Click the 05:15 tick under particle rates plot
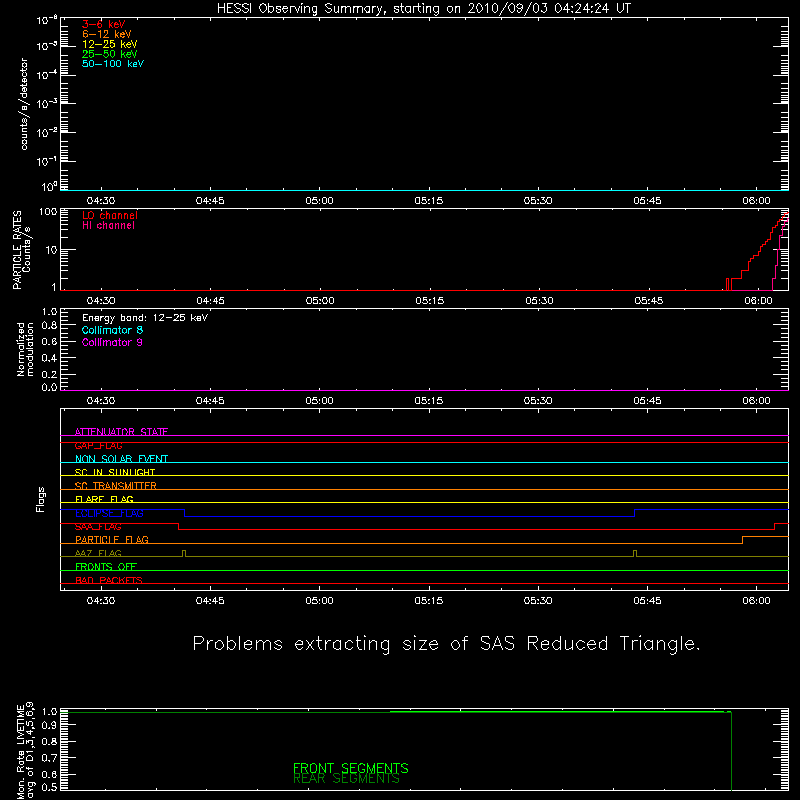The width and height of the screenshot is (800, 800). click(x=430, y=301)
